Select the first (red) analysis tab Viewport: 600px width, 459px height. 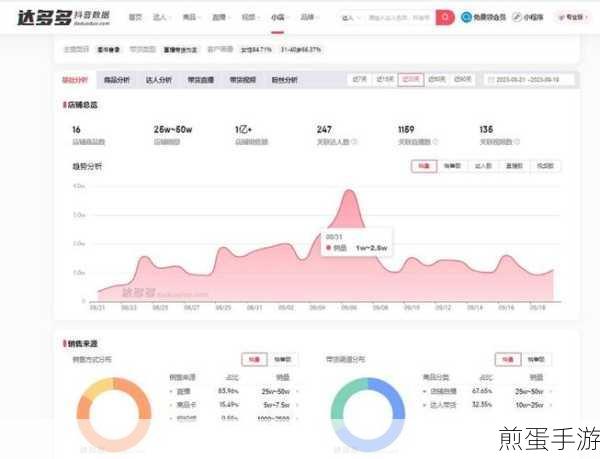coord(75,80)
